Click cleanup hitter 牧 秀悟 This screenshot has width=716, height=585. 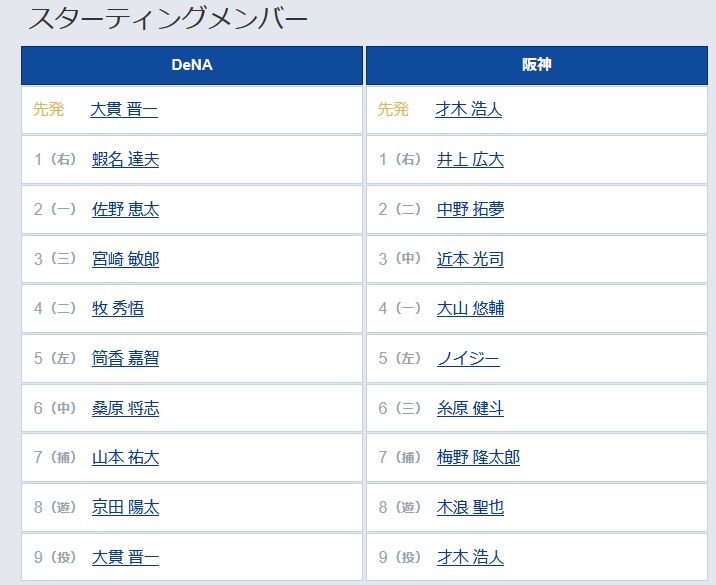pyautogui.click(x=118, y=308)
